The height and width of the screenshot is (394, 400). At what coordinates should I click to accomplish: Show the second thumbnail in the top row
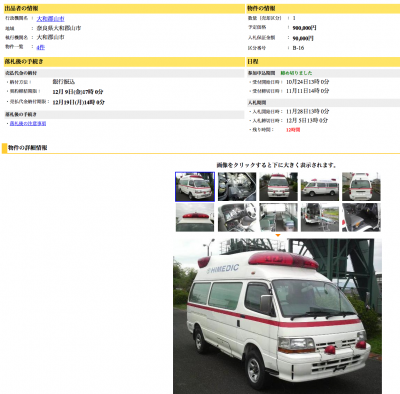tap(237, 187)
